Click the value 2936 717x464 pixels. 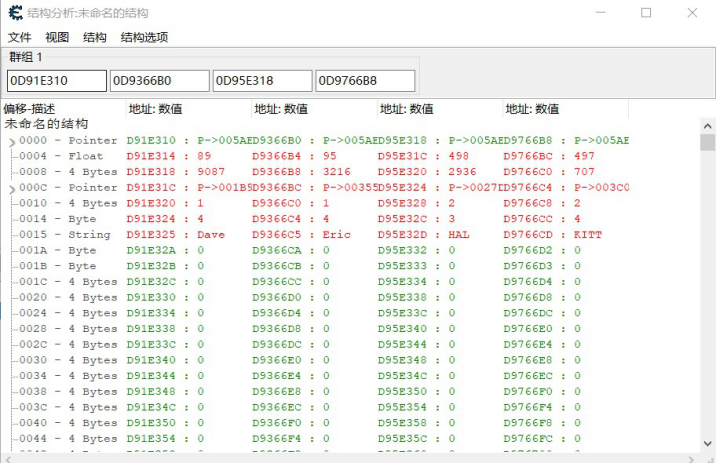462,172
